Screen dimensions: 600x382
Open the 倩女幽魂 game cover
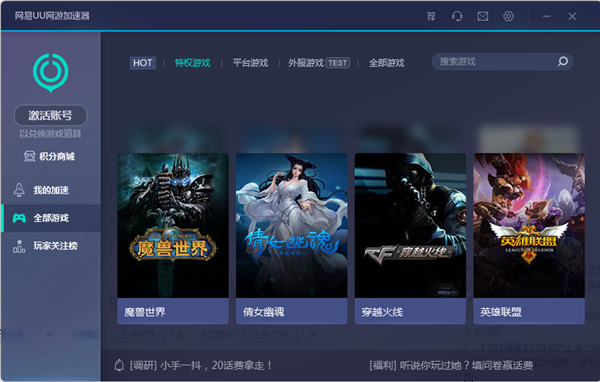[292, 225]
